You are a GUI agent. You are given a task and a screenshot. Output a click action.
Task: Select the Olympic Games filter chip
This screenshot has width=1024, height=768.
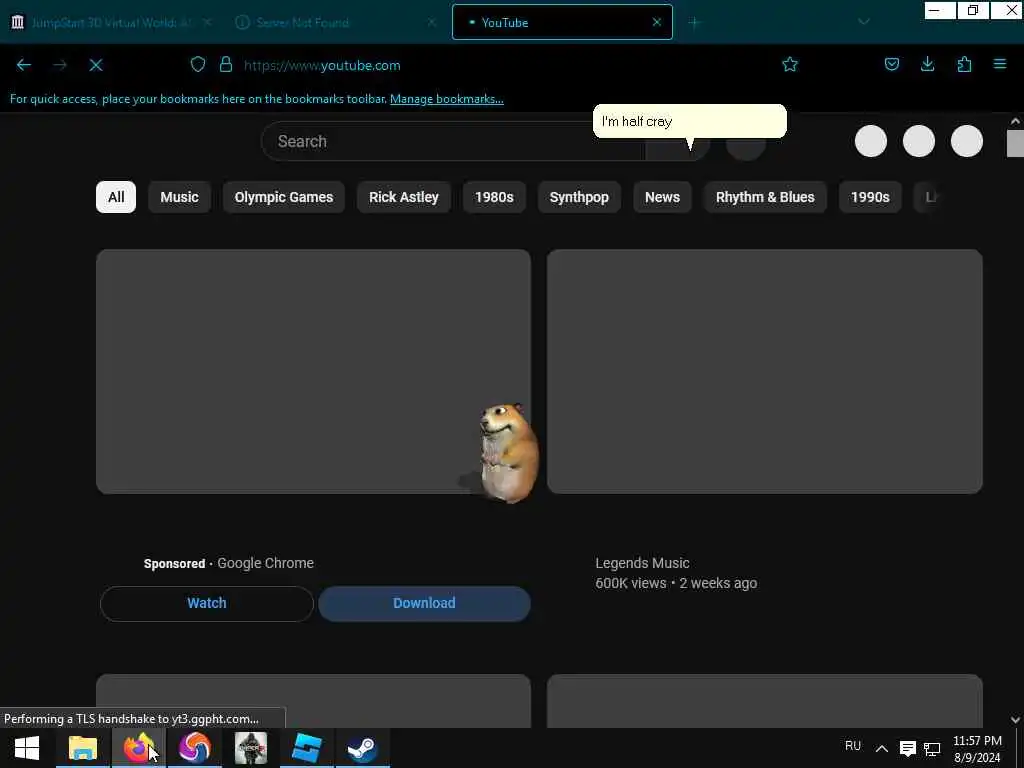283,197
